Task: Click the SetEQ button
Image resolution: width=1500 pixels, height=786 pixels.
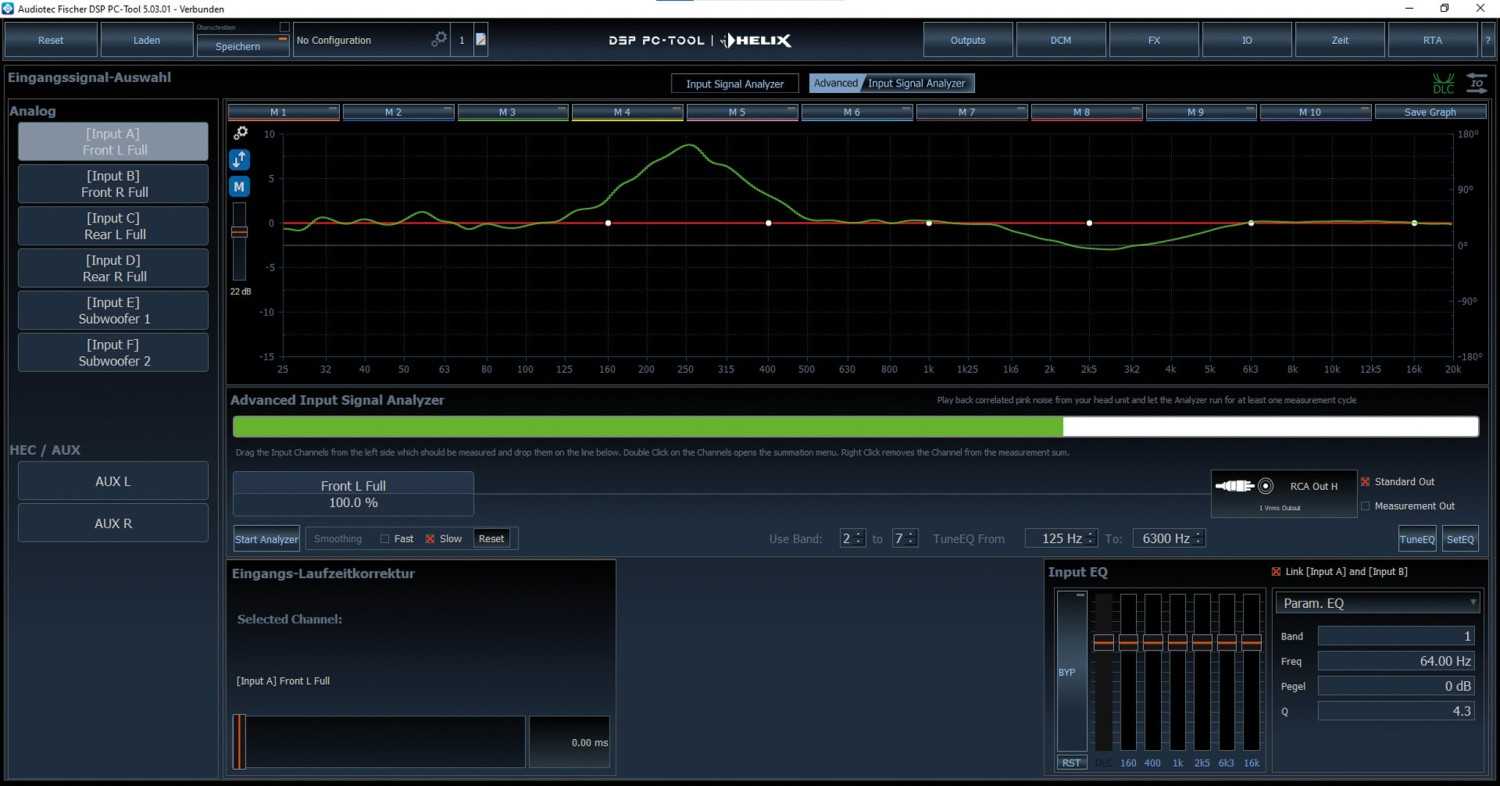Action: tap(1460, 539)
